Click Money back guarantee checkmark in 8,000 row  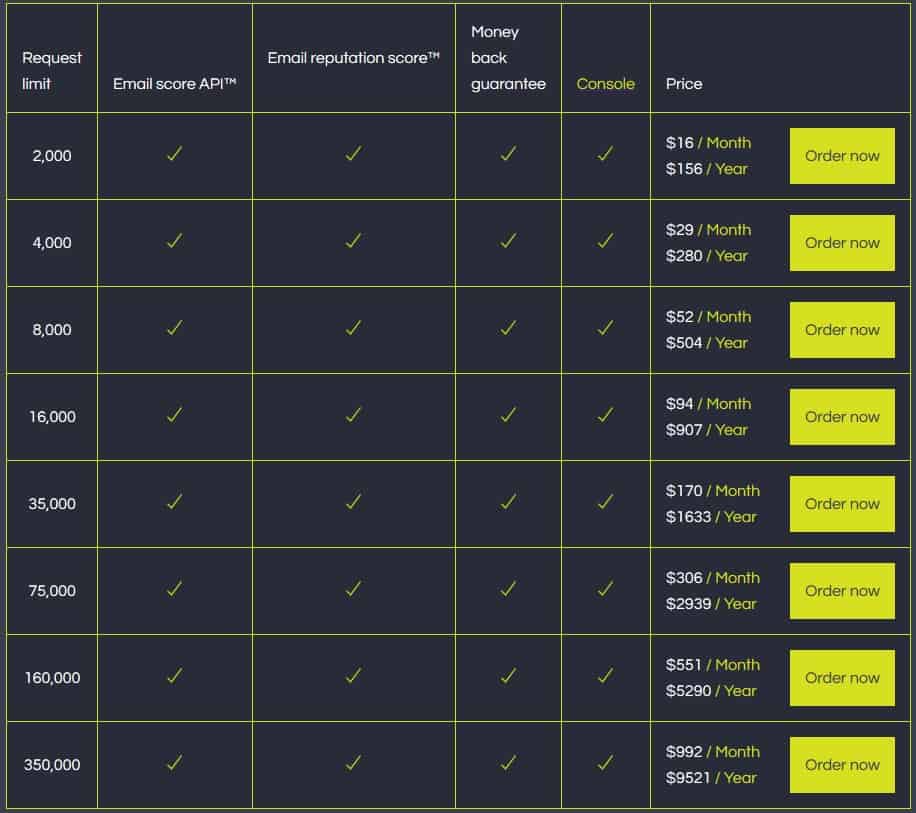508,328
